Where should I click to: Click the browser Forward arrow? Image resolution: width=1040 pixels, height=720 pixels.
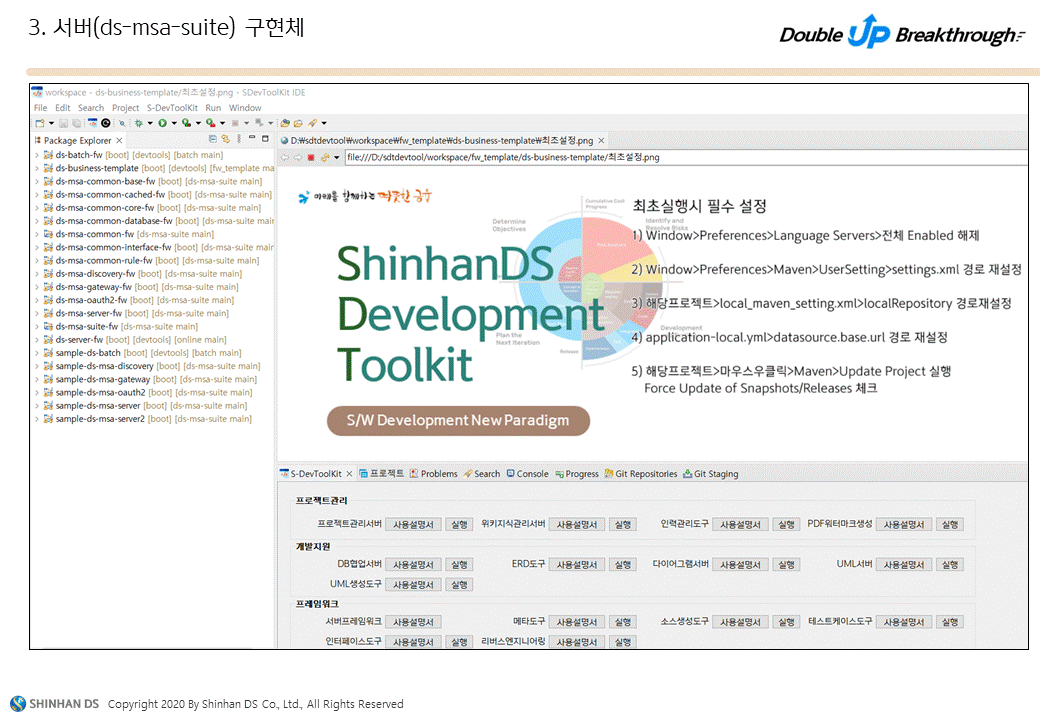(x=298, y=158)
